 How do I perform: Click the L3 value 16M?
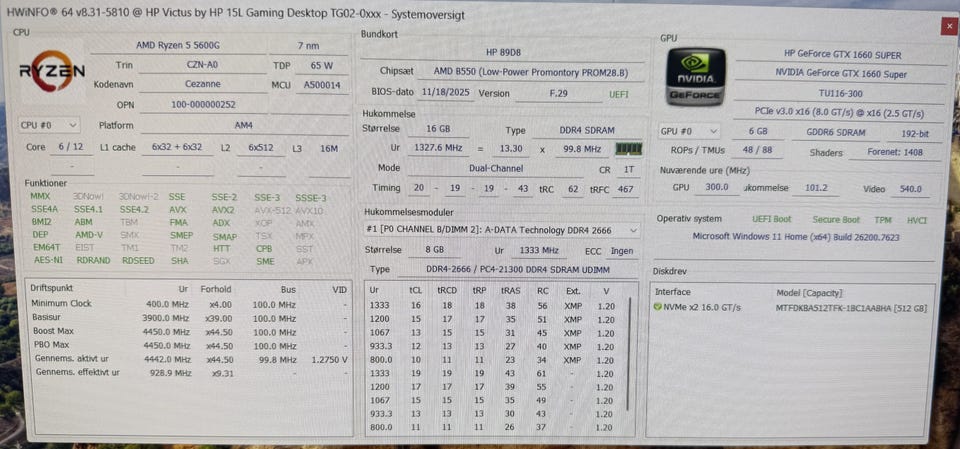point(328,148)
